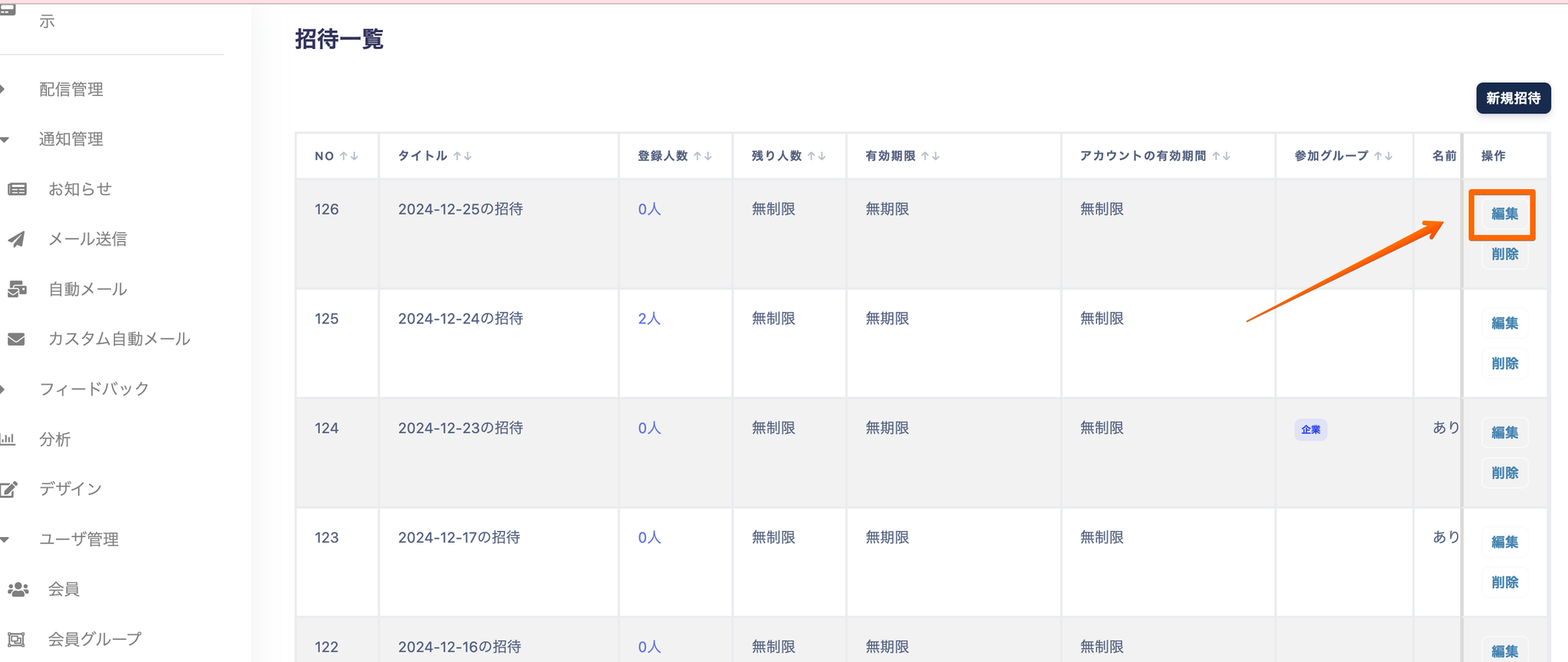Open the 2人 registered count link

(x=649, y=319)
